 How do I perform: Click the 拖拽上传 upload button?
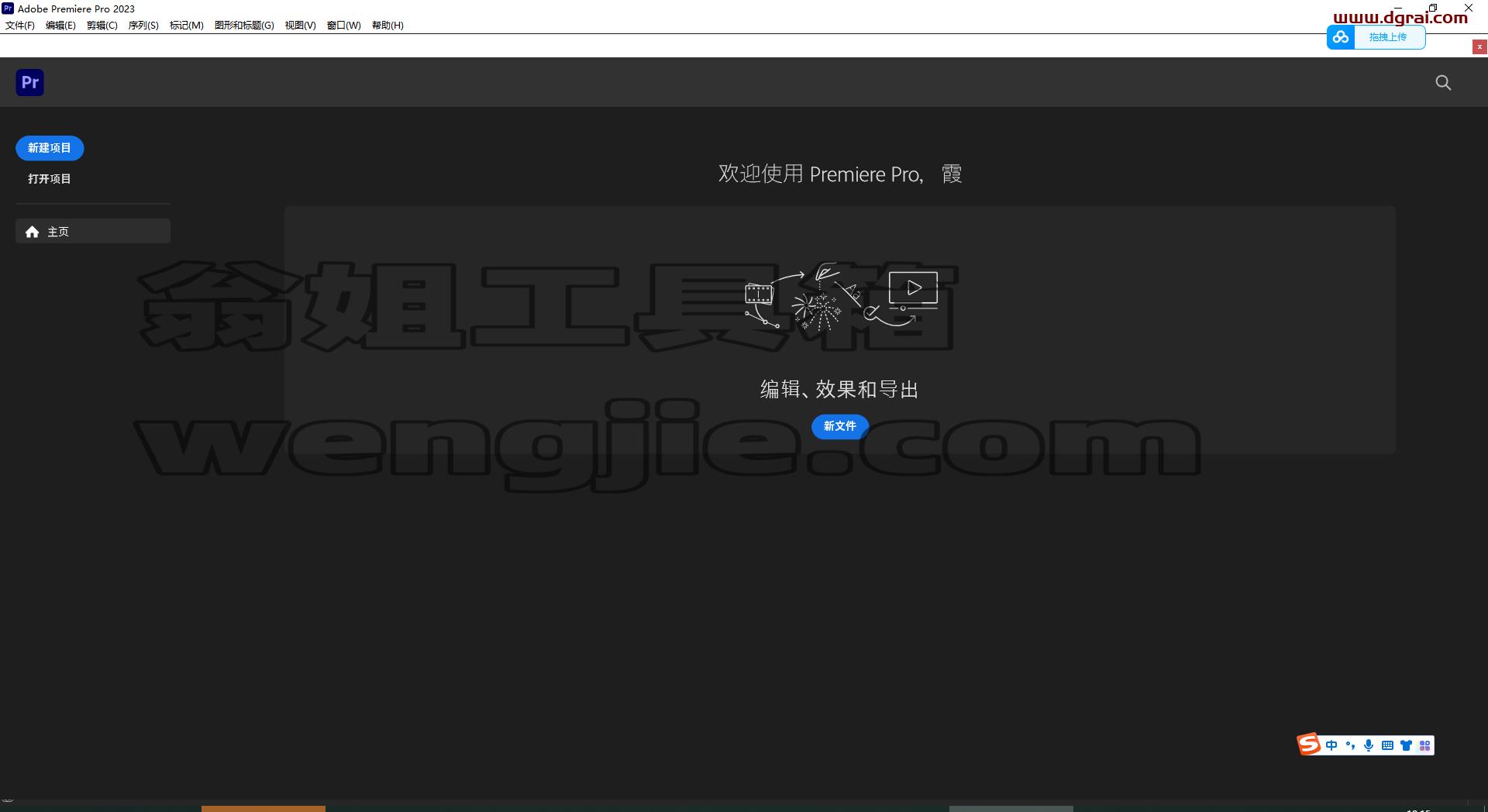[1388, 37]
